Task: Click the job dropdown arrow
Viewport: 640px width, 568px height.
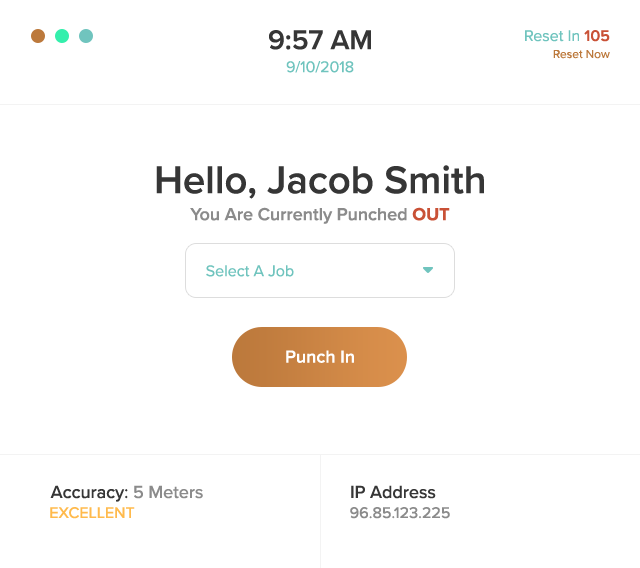Action: pyautogui.click(x=428, y=270)
